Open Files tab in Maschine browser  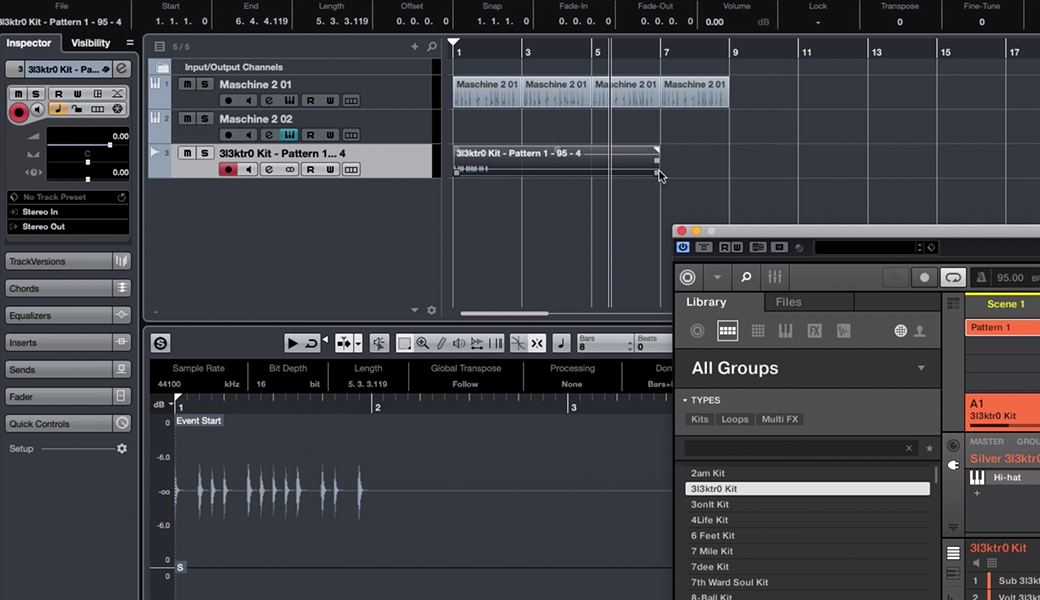[x=789, y=302]
